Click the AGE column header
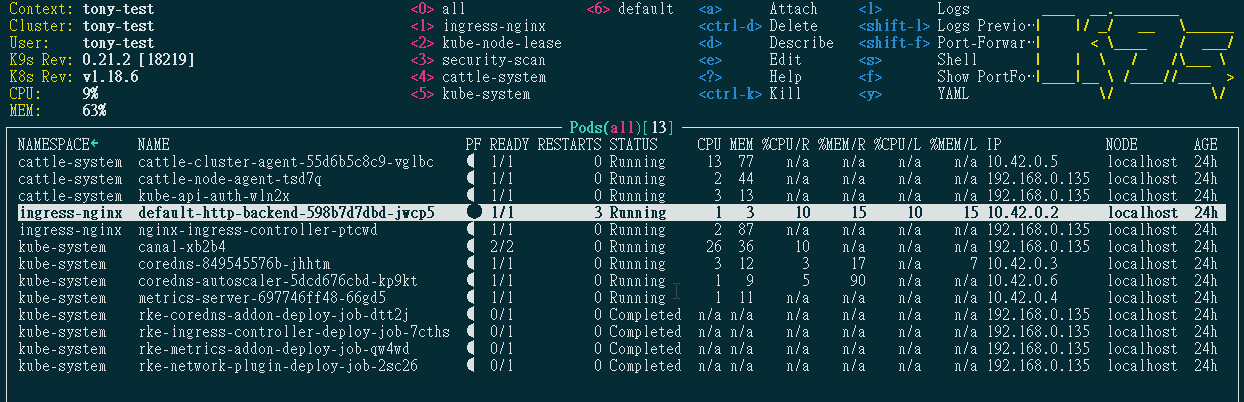This screenshot has width=1244, height=402. pyautogui.click(x=1206, y=145)
